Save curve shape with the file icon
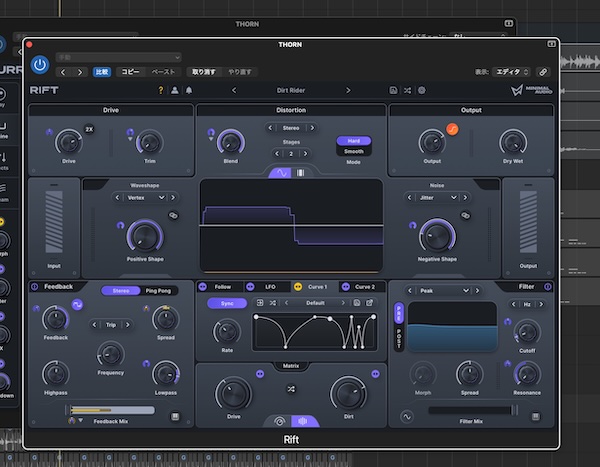 (357, 303)
